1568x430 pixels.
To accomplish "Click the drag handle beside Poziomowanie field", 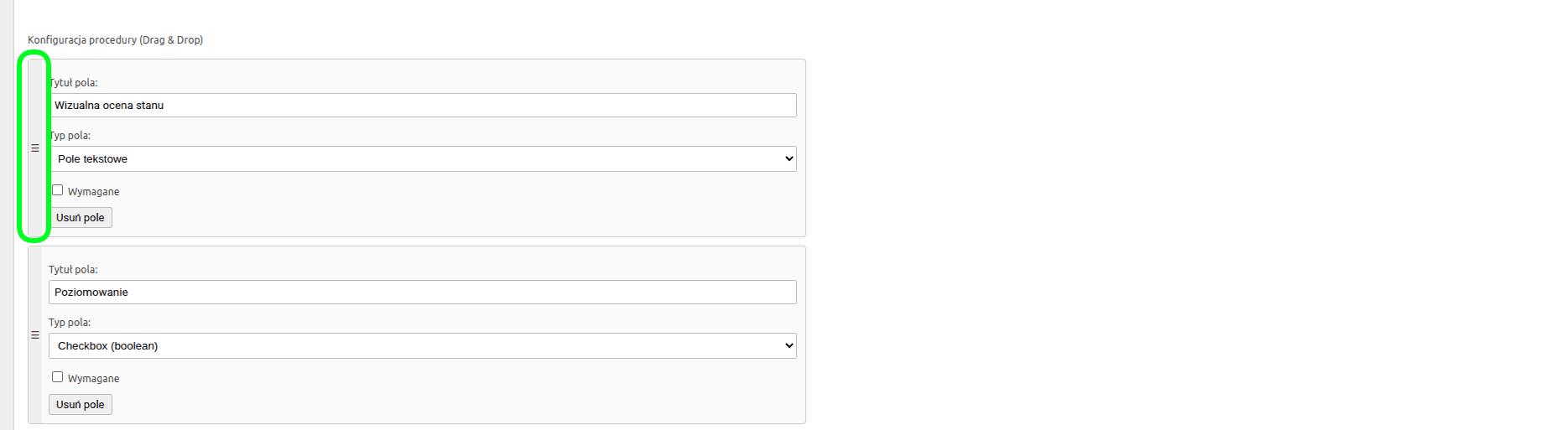I will 34,335.
